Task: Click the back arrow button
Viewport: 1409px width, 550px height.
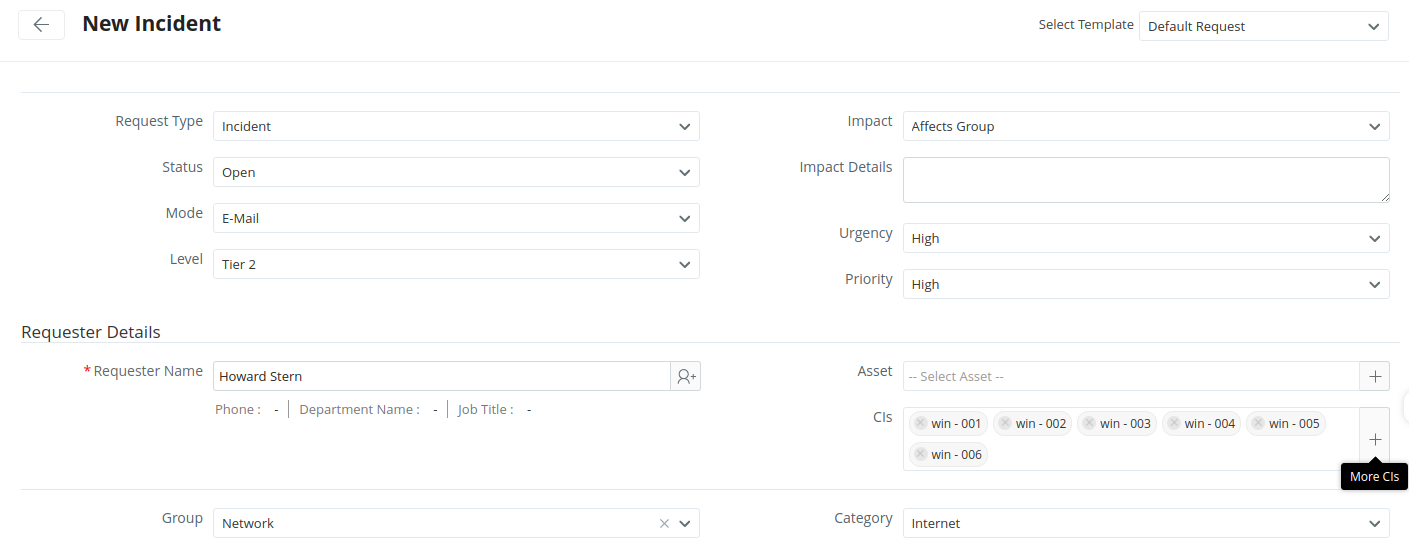Action: click(x=41, y=25)
